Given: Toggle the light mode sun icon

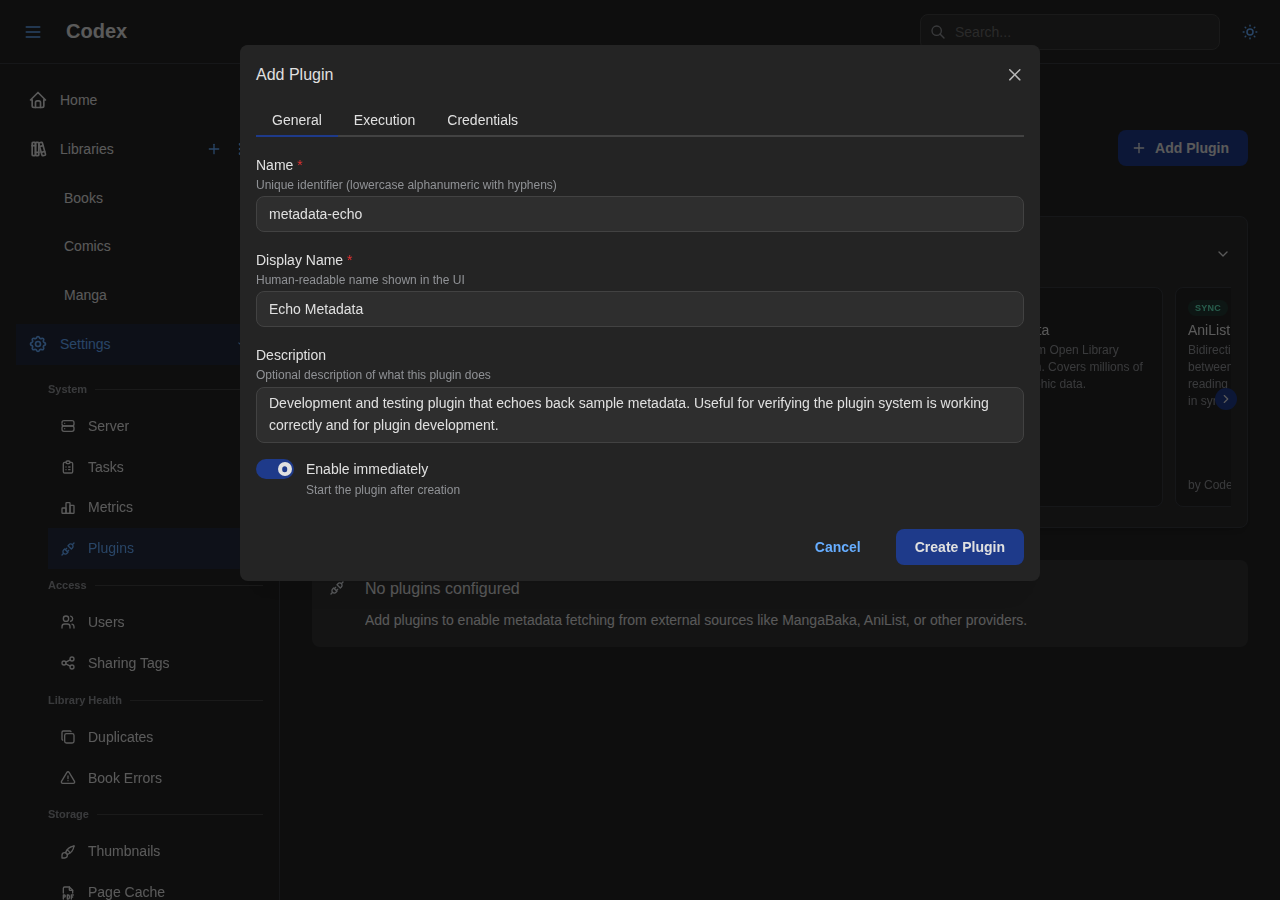Looking at the screenshot, I should [x=1249, y=31].
